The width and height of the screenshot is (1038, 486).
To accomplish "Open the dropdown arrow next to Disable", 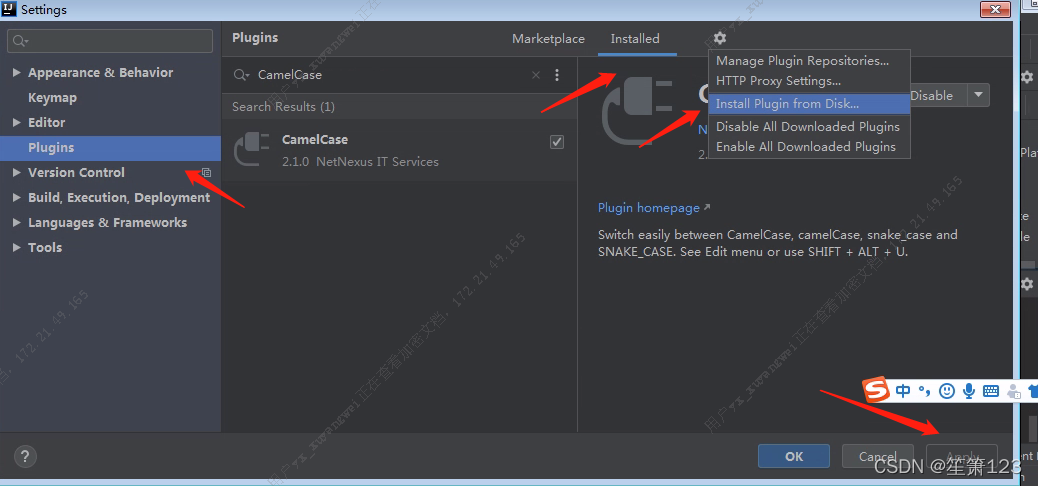I will pos(978,95).
